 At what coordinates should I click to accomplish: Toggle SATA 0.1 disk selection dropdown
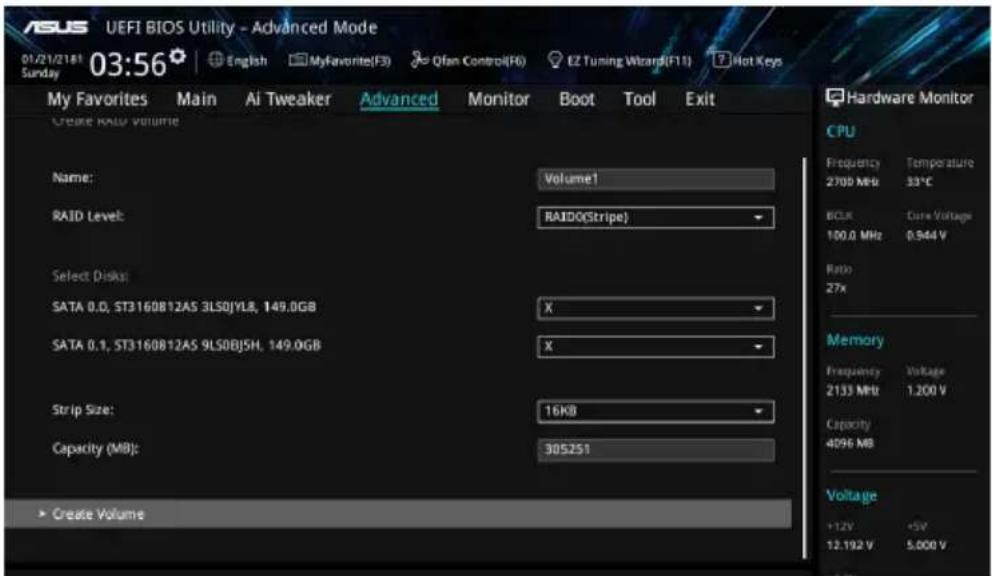[655, 347]
